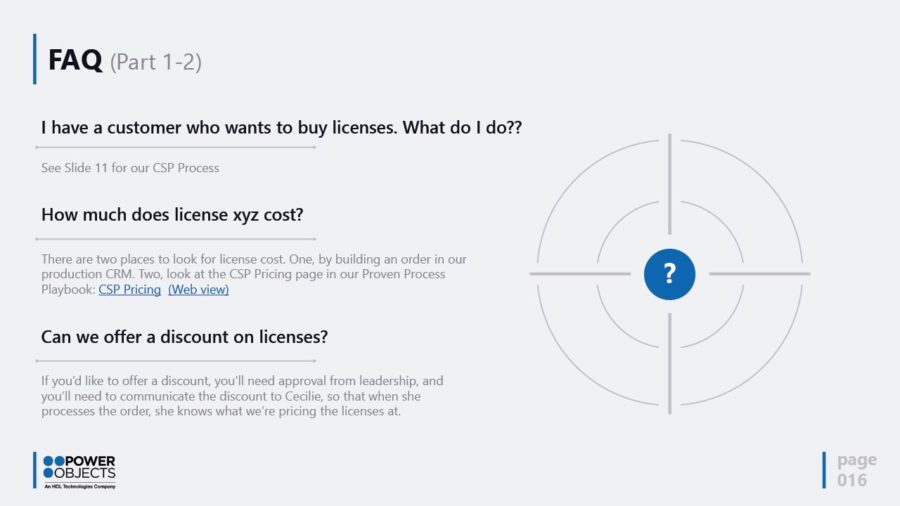
Task: Click the FAQ slide title
Action: (x=75, y=60)
